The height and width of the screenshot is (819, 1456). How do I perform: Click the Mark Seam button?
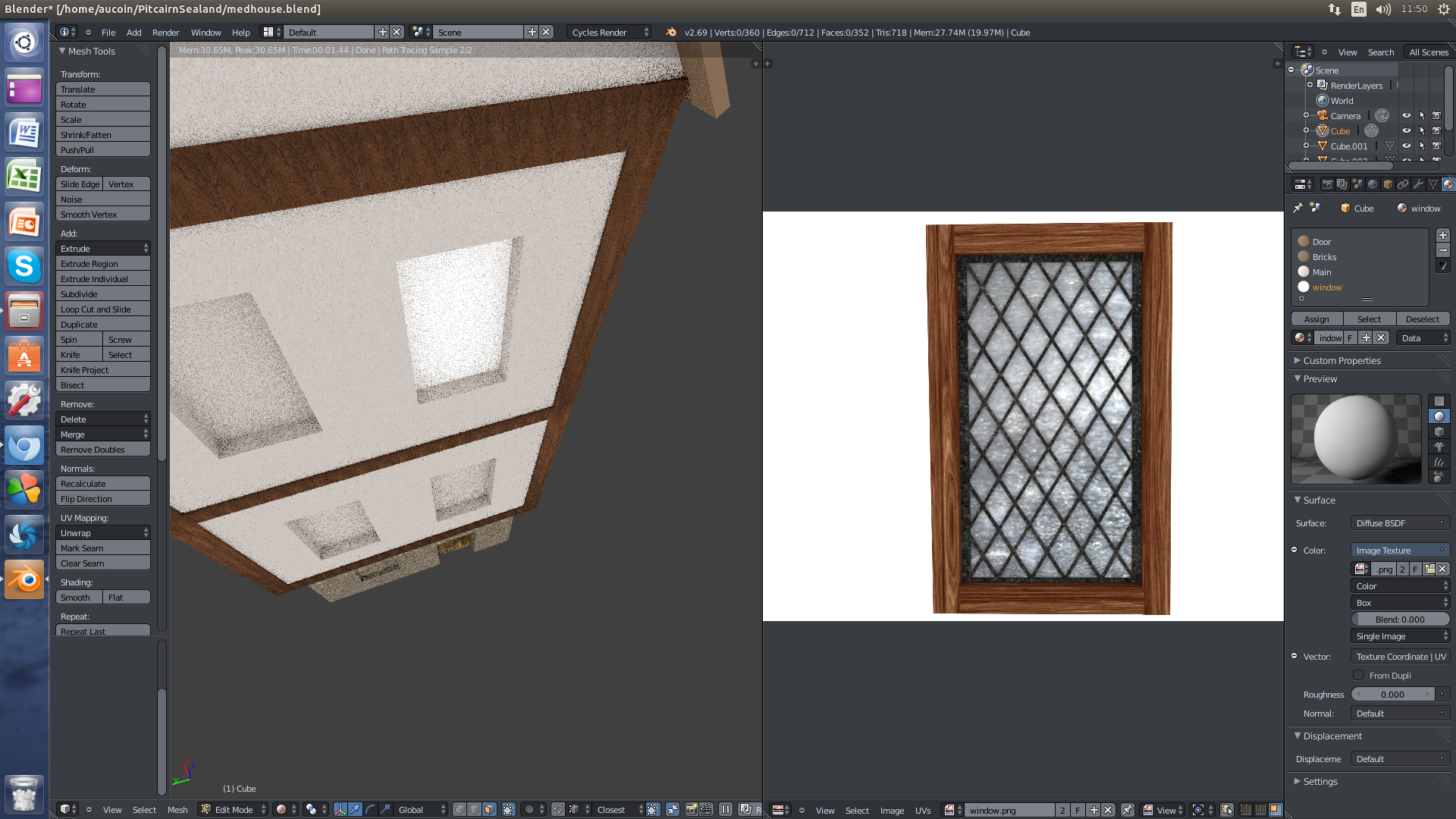103,548
